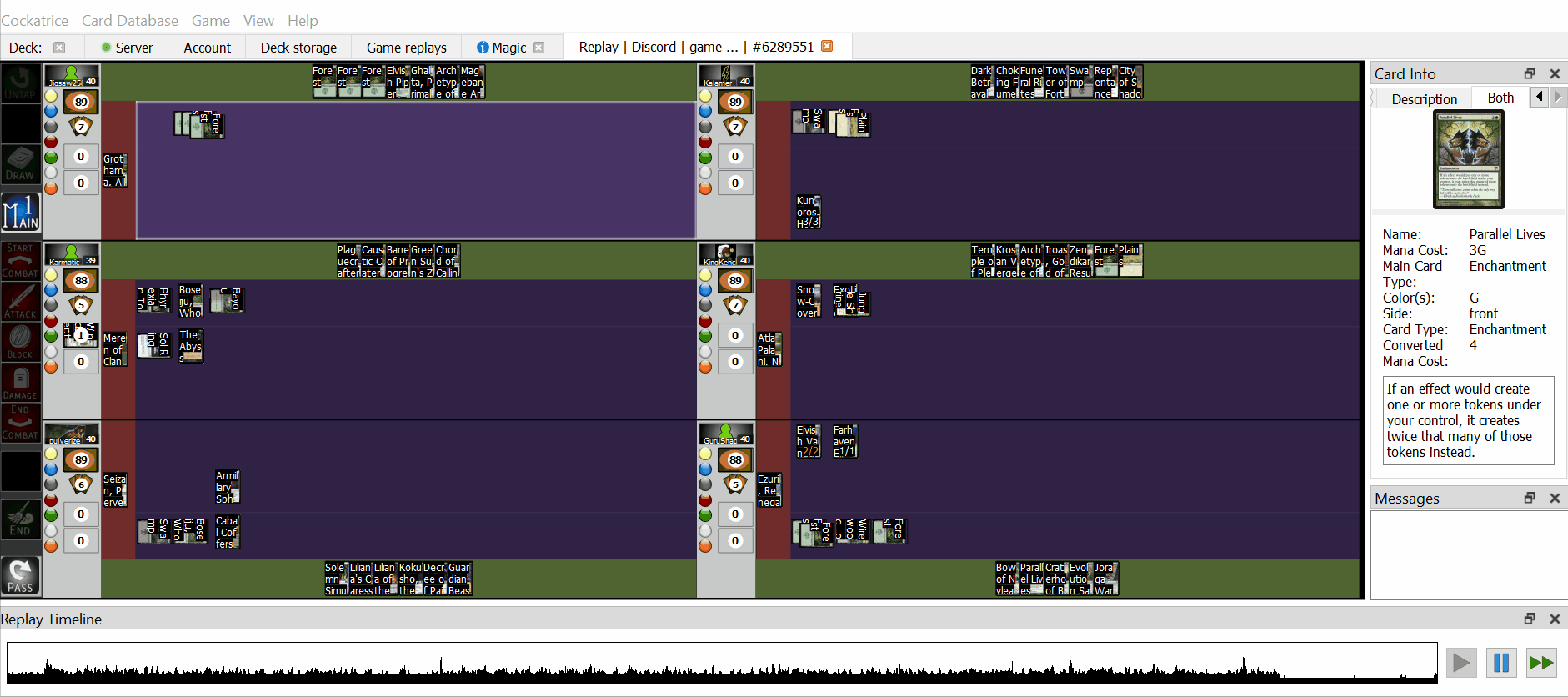
Task: Click on the Replay Timeline graph
Action: click(x=722, y=662)
